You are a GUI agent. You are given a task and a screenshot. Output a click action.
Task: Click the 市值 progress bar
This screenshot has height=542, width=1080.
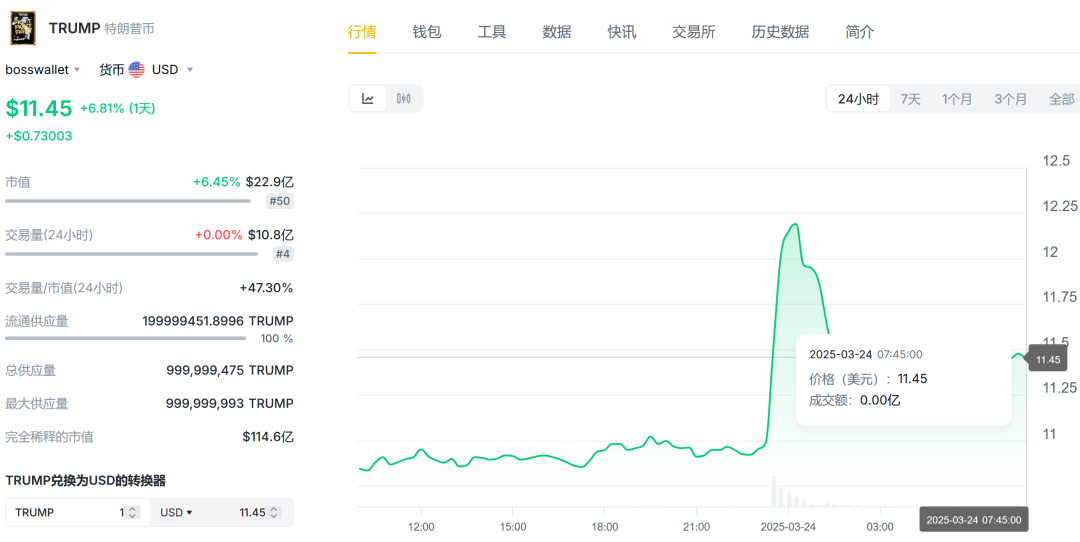tap(128, 201)
